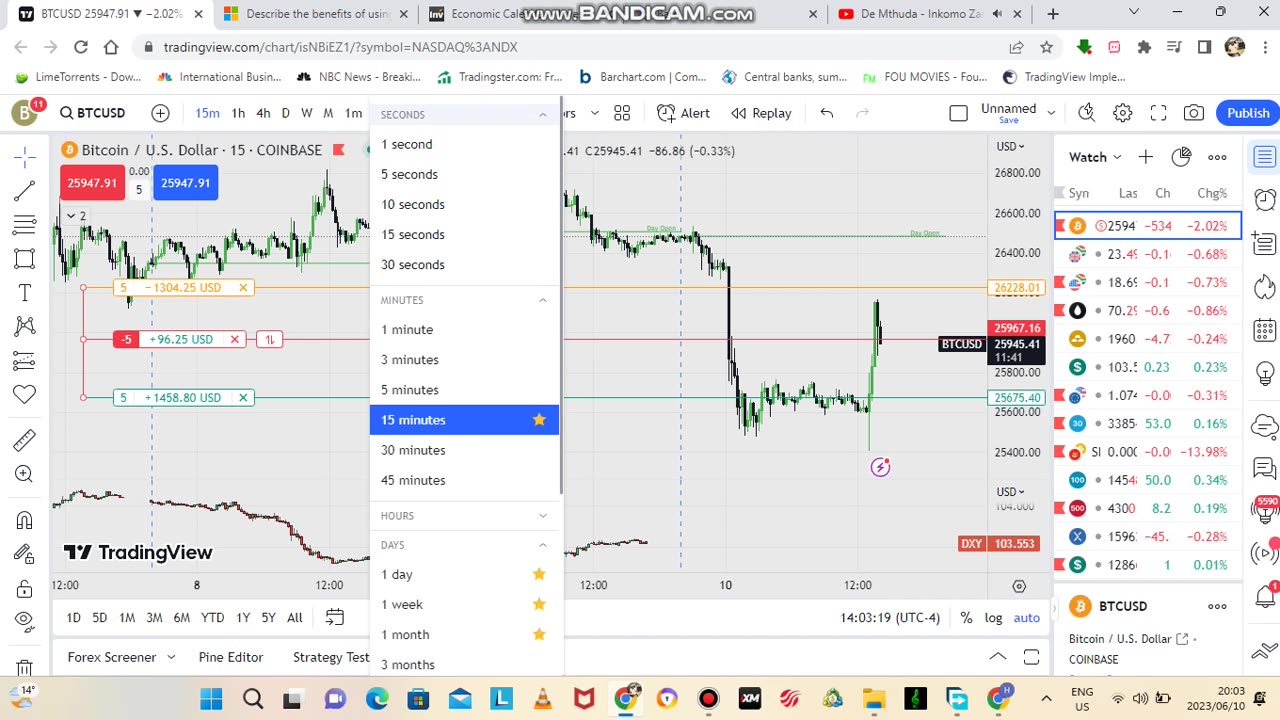The image size is (1280, 720).
Task: Select 5 minutes interval
Action: point(464,390)
